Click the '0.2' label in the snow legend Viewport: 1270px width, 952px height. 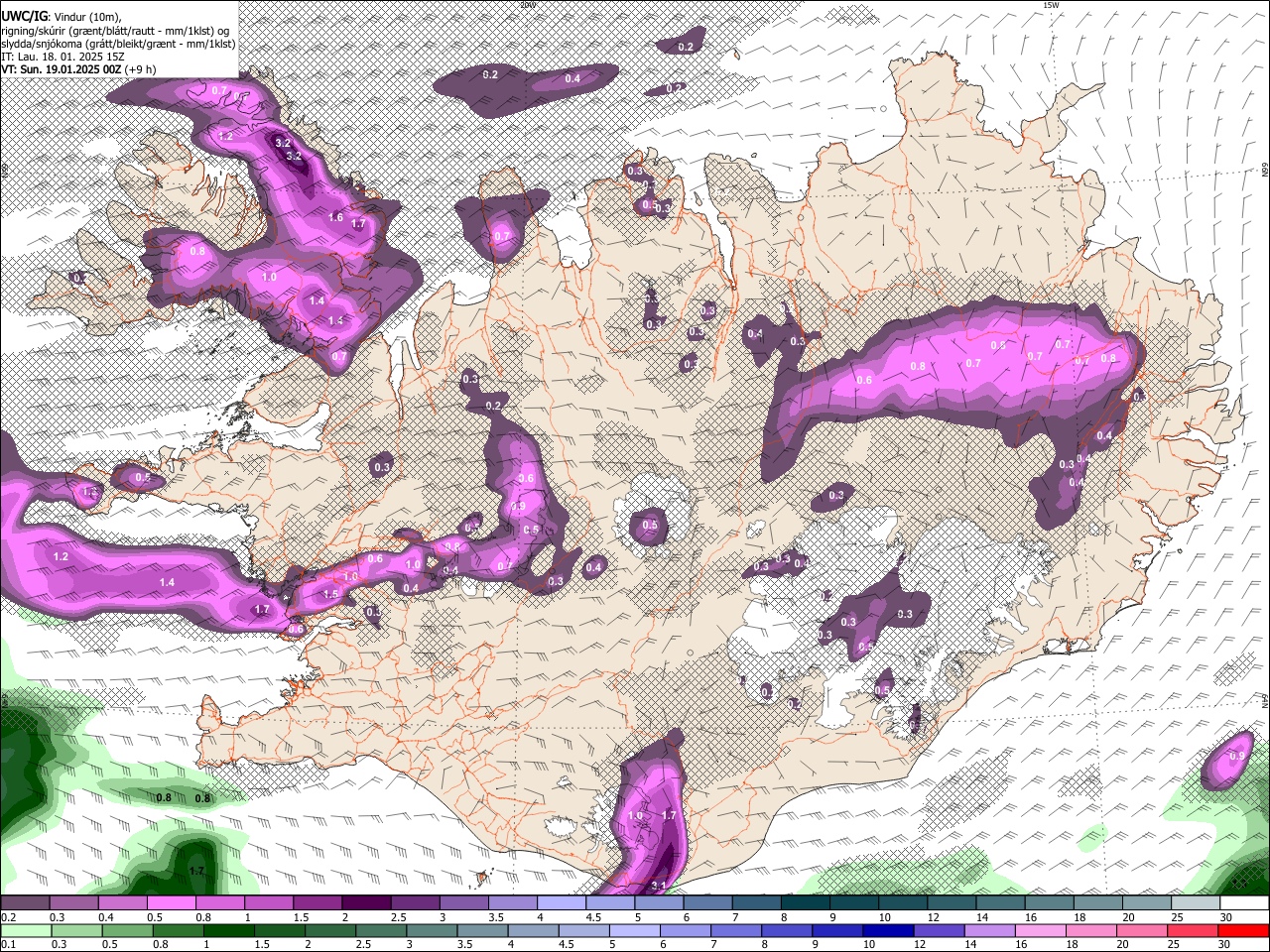click(7, 917)
